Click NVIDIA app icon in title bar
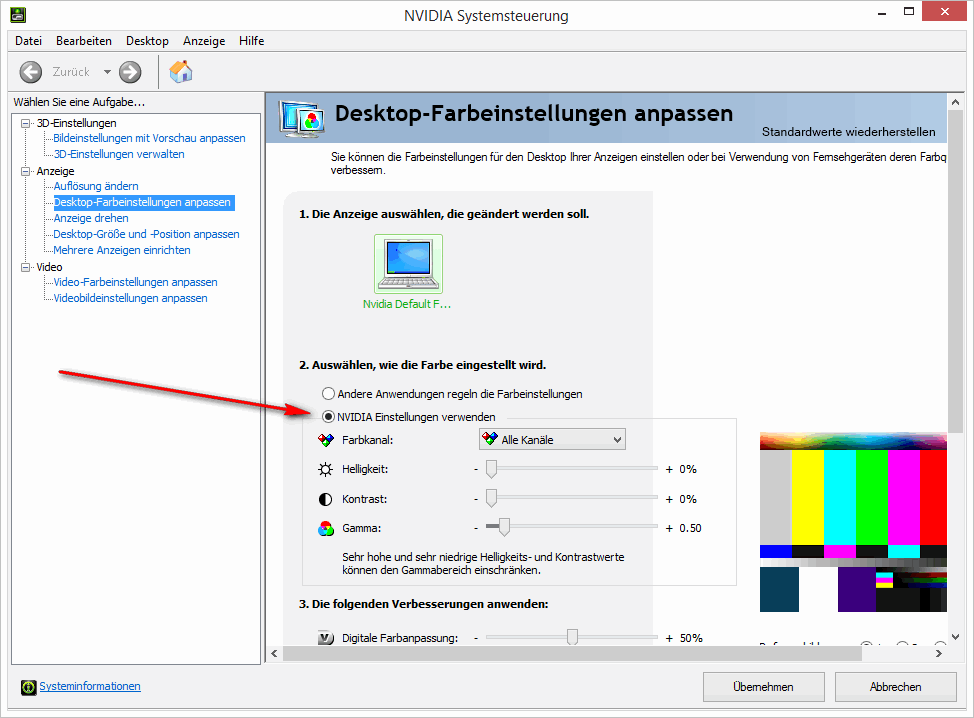 click(x=19, y=15)
